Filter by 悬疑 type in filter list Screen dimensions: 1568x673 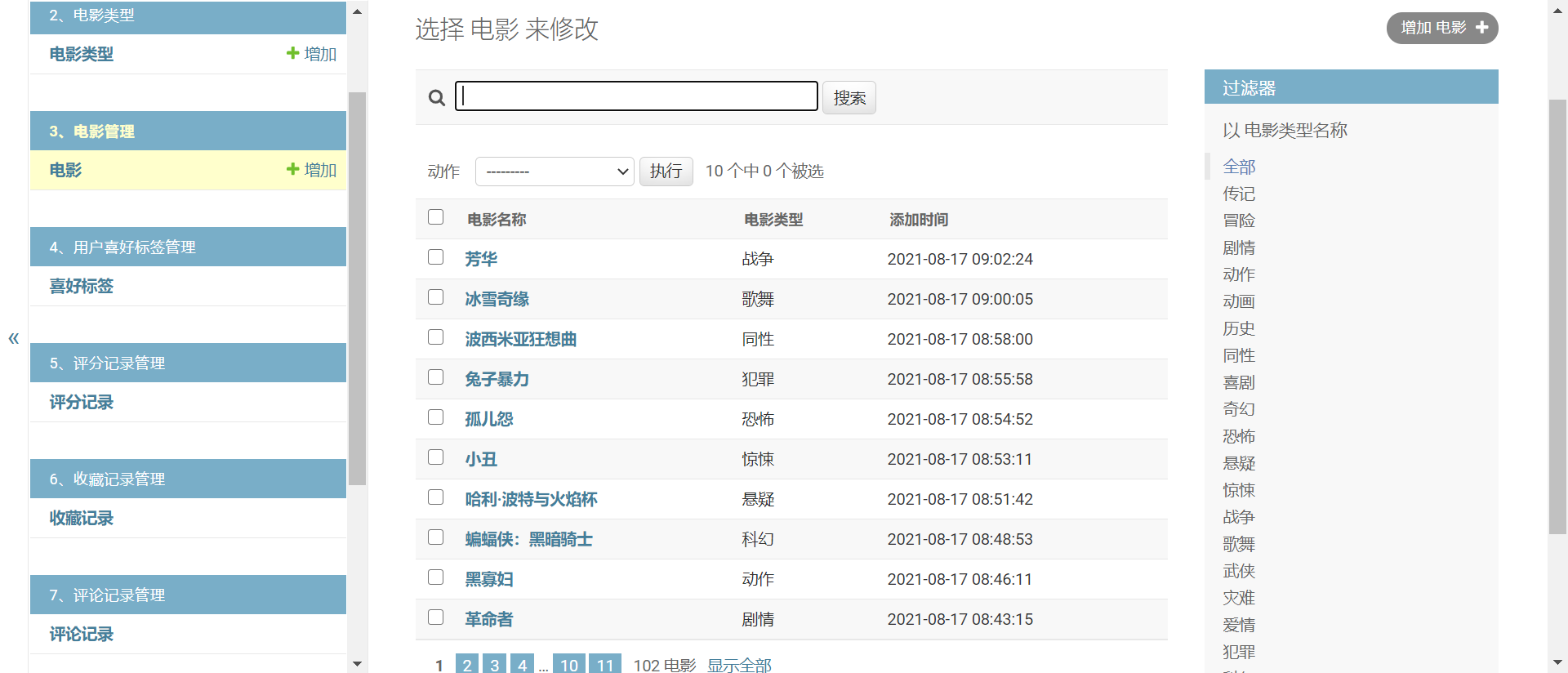click(x=1239, y=463)
